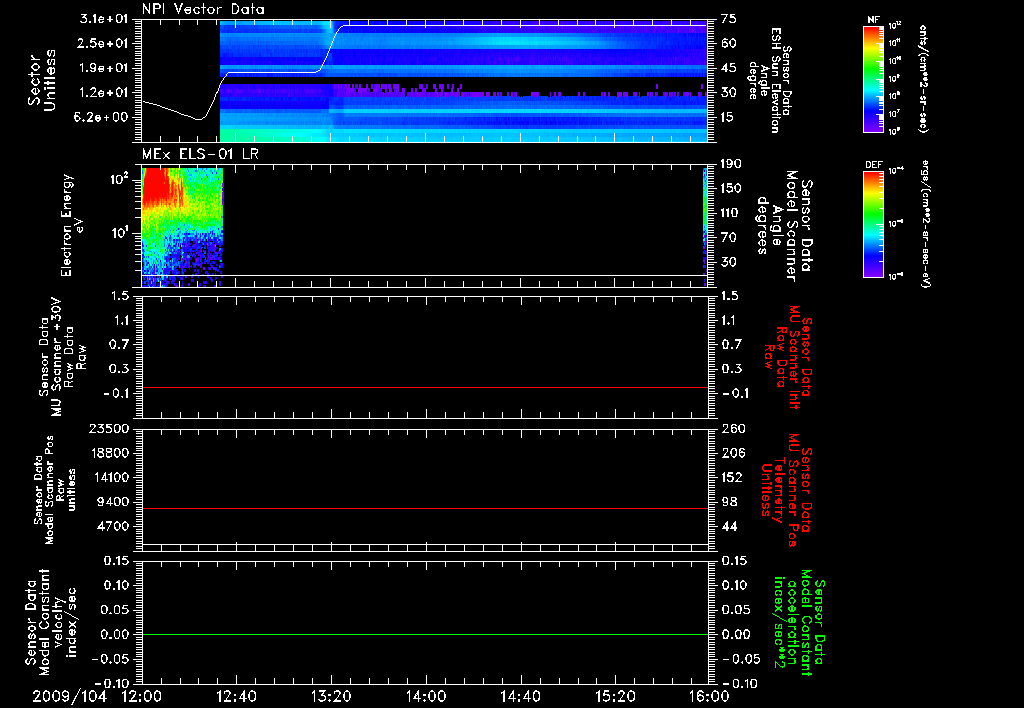Click the 2009/104 date label
Viewport: 1024px width, 708px height.
click(70, 696)
